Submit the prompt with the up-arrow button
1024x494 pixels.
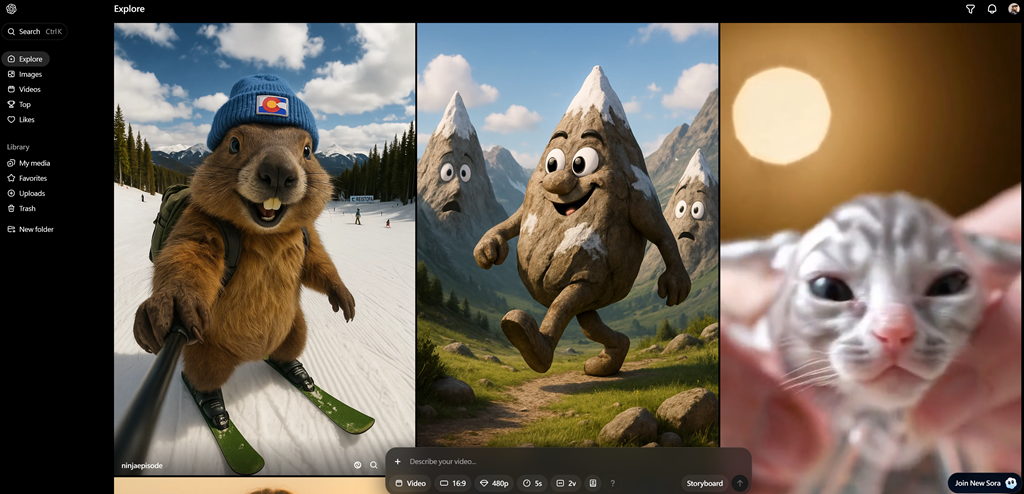point(740,483)
